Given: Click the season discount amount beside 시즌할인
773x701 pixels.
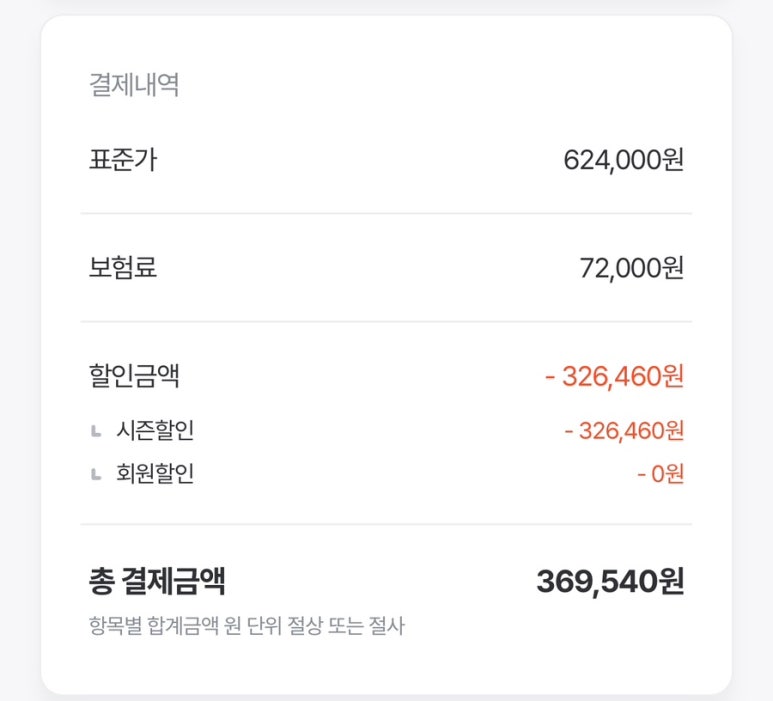Looking at the screenshot, I should click(x=624, y=431).
